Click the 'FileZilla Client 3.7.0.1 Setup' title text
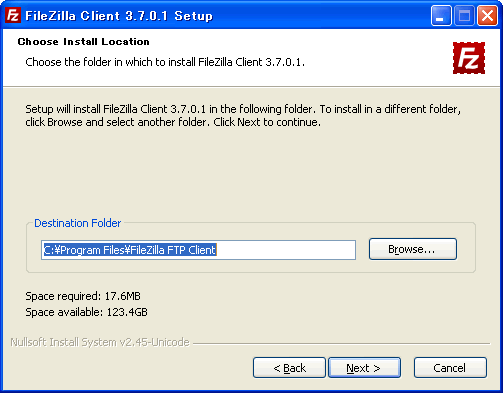The image size is (503, 393). point(119,16)
